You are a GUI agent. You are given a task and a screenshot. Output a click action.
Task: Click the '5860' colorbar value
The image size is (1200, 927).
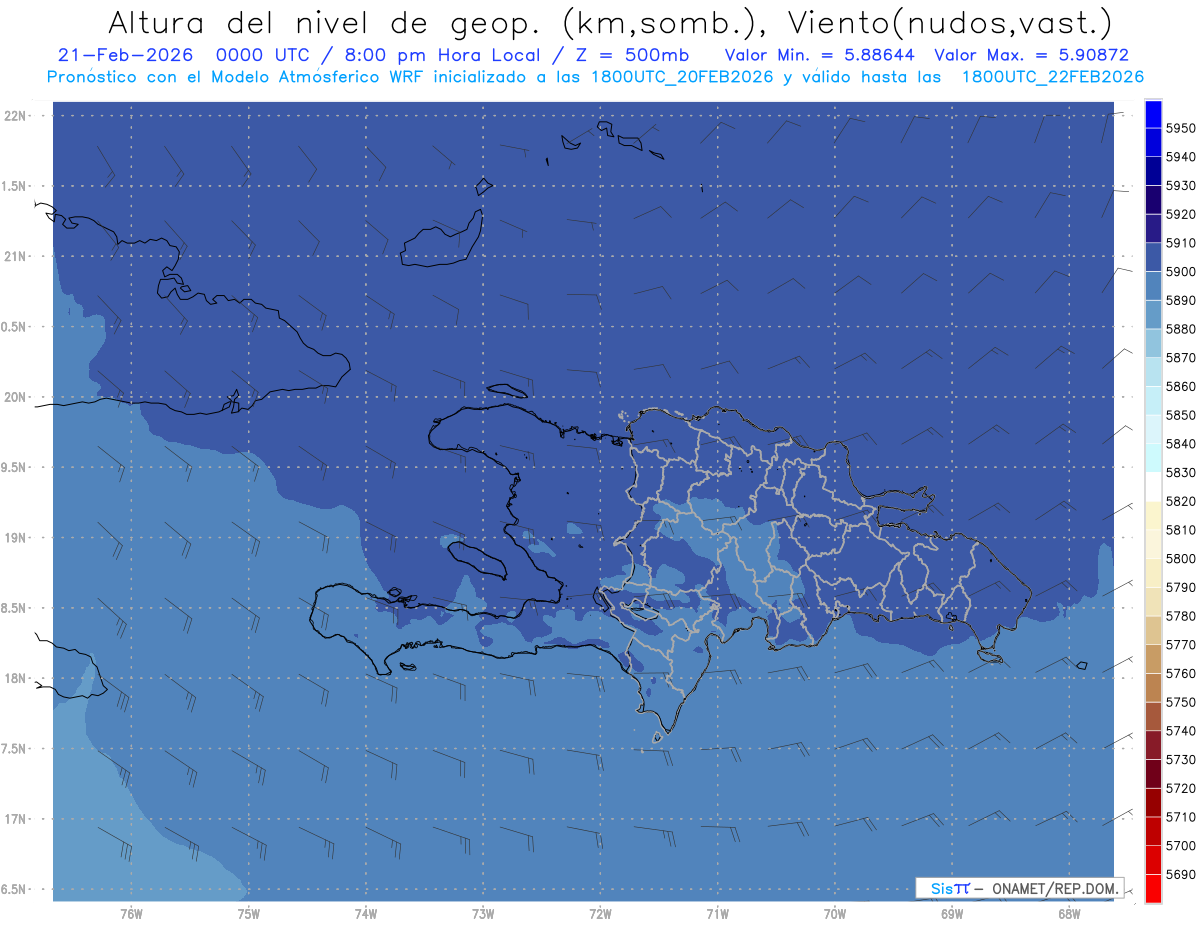tap(1181, 386)
